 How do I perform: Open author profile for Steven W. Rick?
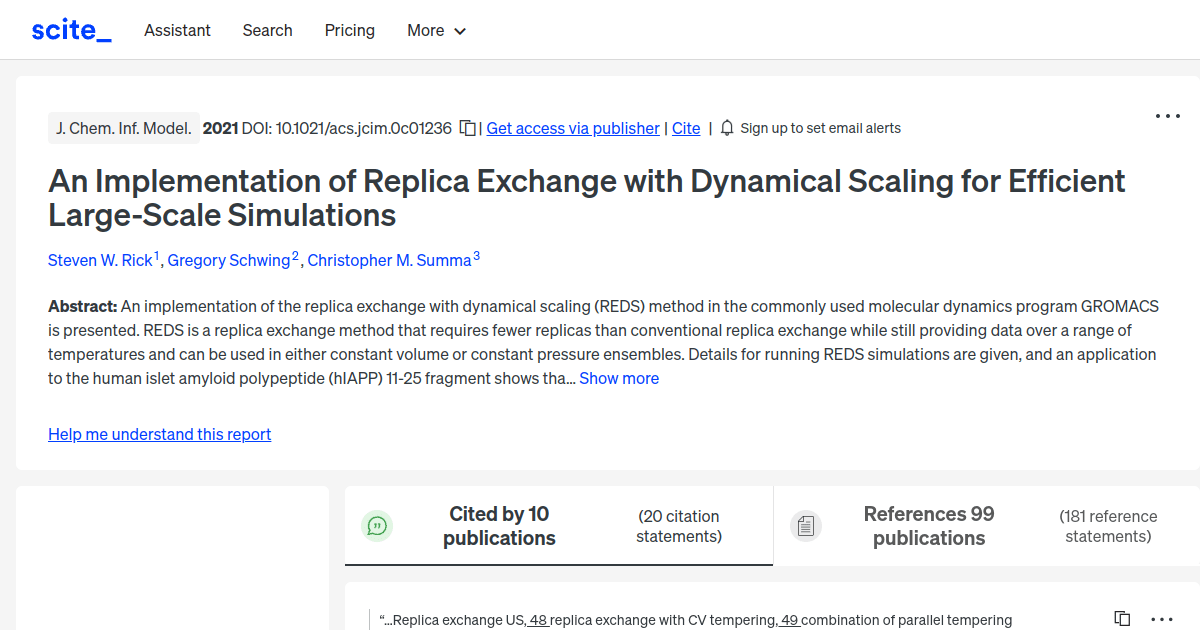click(x=101, y=260)
